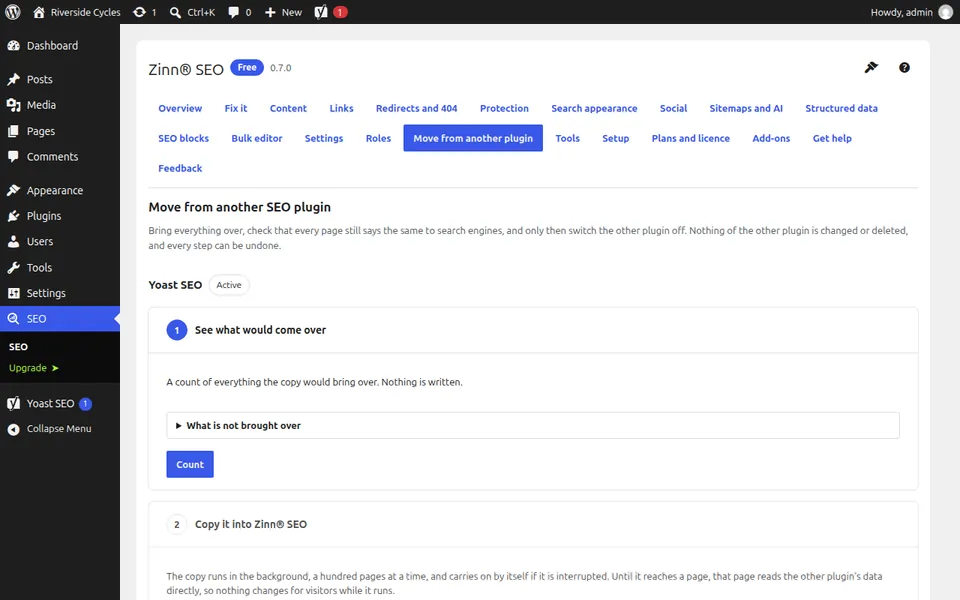
Task: Open Bulk editor tab
Action: pos(257,138)
